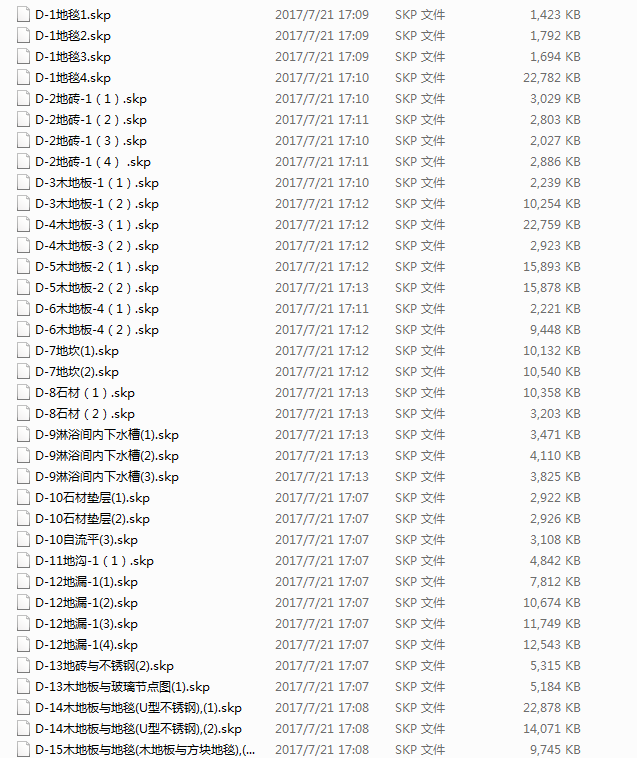637x758 pixels.
Task: Click the file icon of D-1地毯1.skp
Action: [x=23, y=15]
